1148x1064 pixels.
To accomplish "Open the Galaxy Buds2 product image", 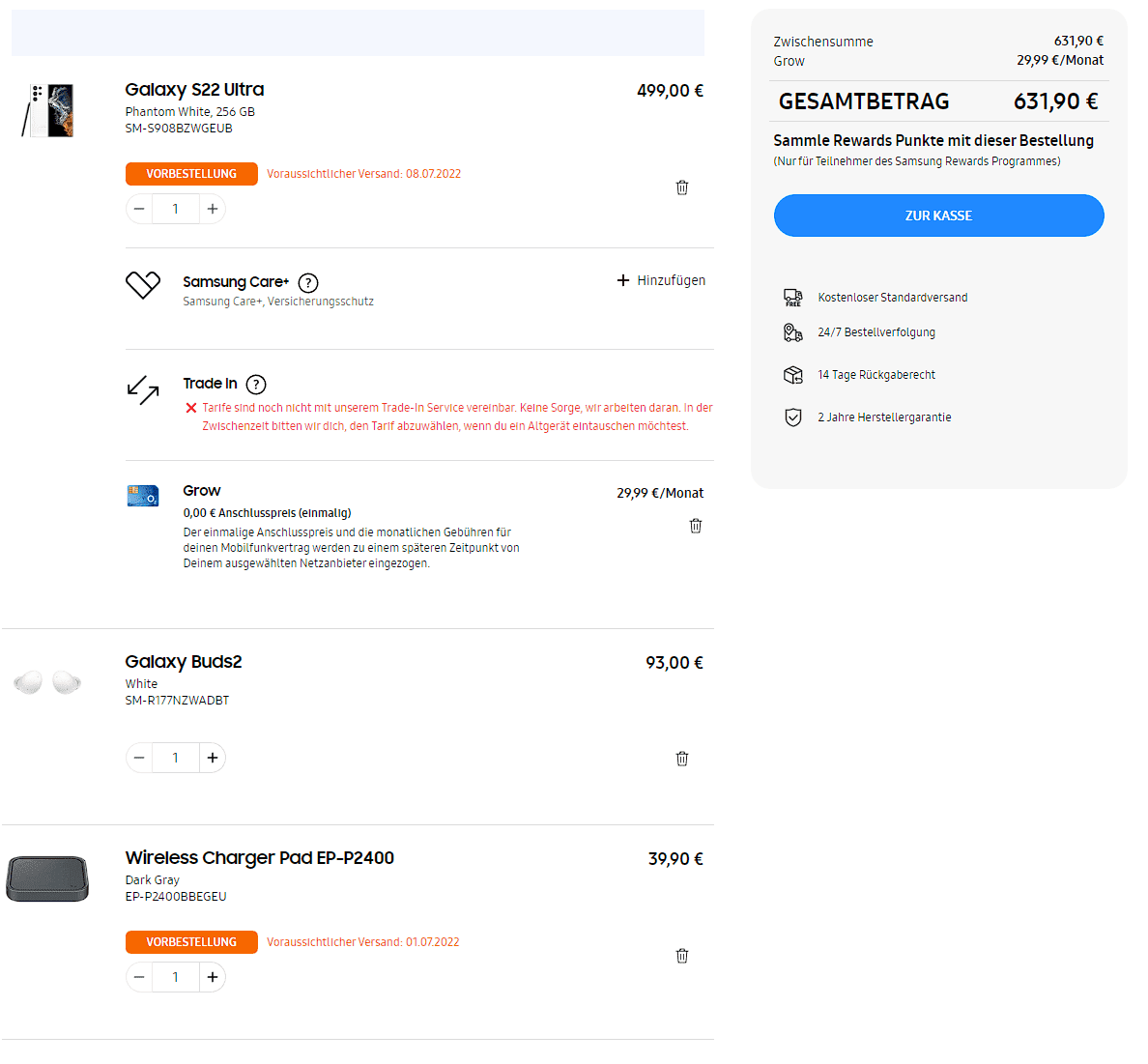I will coord(47,682).
